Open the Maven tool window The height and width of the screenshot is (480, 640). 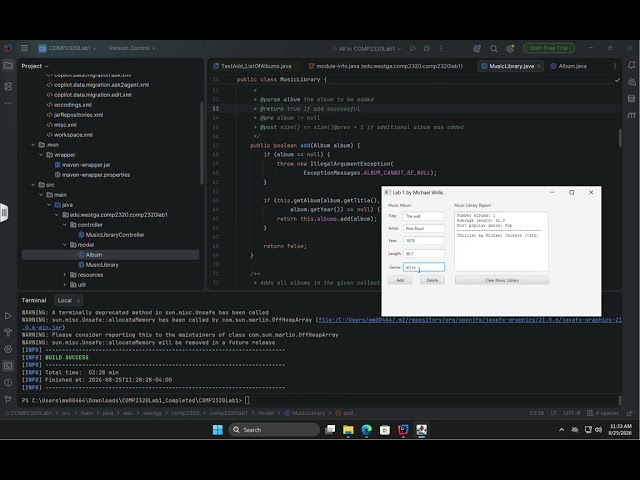[631, 116]
